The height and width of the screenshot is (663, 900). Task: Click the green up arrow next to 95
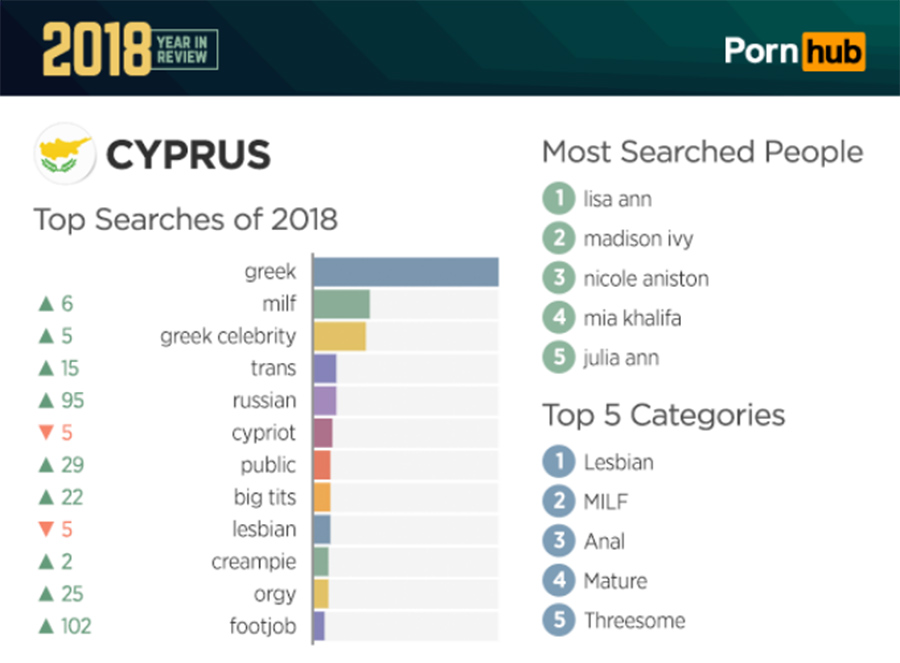coord(46,400)
